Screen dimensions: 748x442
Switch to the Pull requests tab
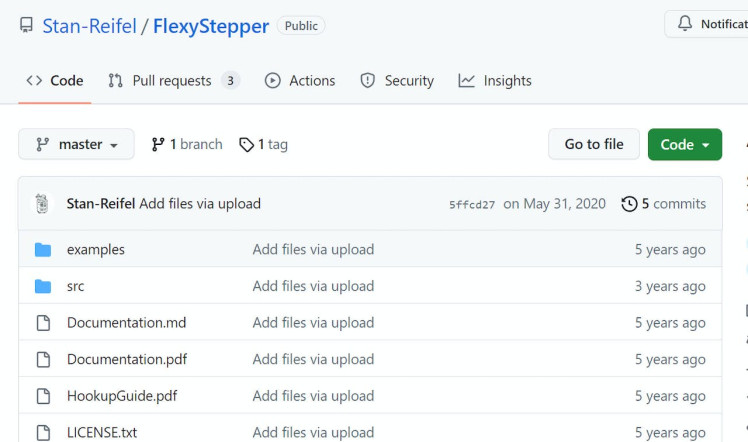tap(173, 81)
